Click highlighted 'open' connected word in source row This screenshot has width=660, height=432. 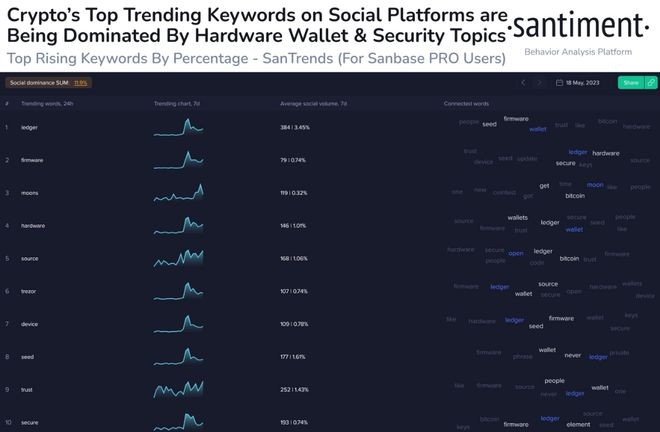[516, 253]
